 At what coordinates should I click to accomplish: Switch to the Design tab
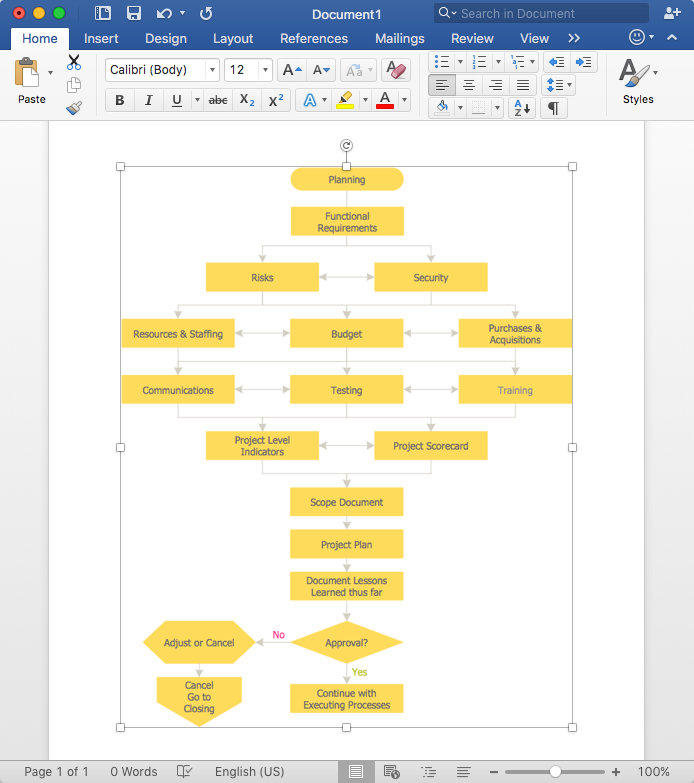pos(166,38)
